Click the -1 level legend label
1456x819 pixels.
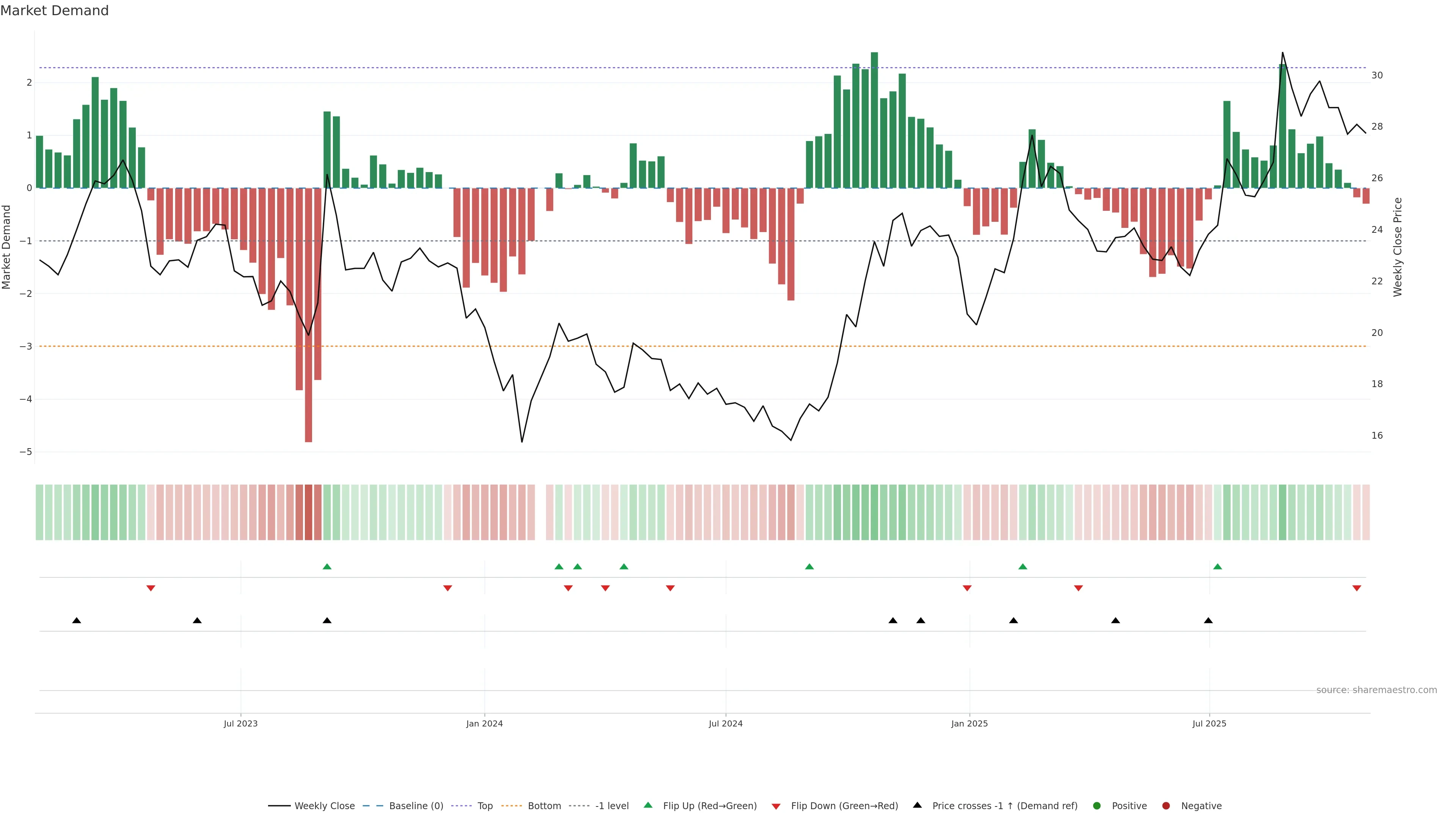612,806
